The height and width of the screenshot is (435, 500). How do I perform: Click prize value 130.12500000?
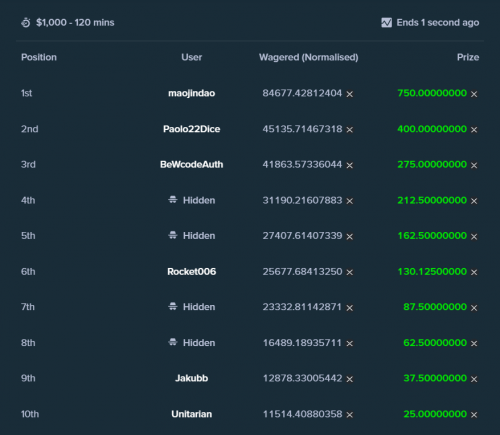click(432, 271)
